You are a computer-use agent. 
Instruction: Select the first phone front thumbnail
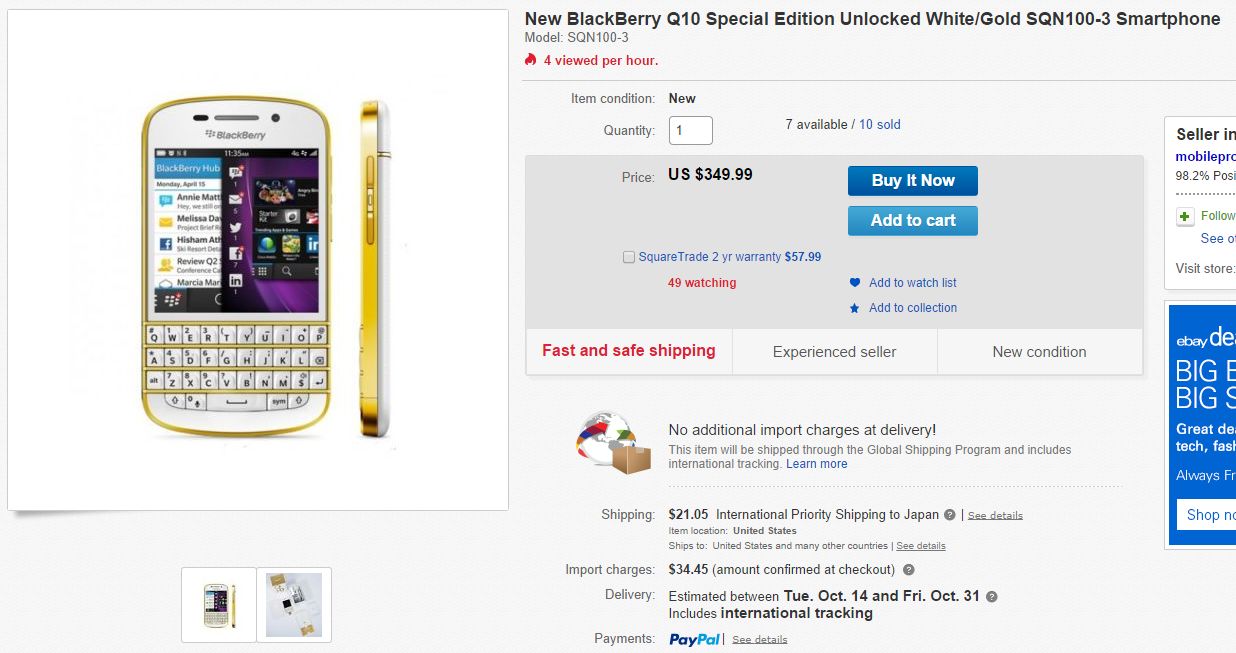tap(218, 605)
